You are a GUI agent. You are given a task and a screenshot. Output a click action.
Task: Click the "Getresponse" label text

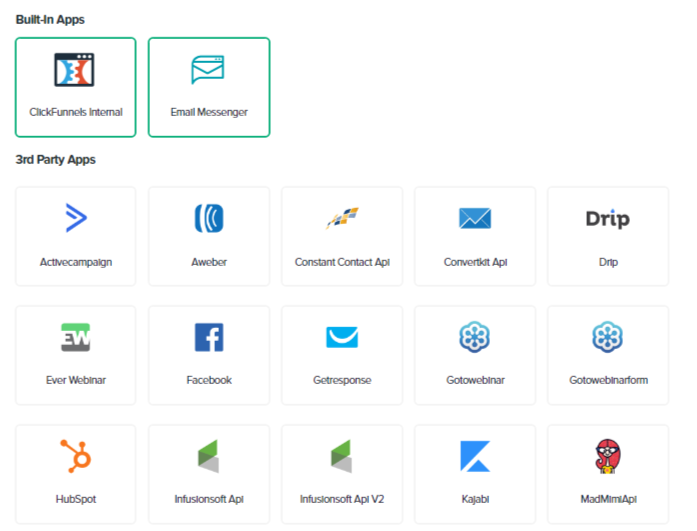coord(342,380)
